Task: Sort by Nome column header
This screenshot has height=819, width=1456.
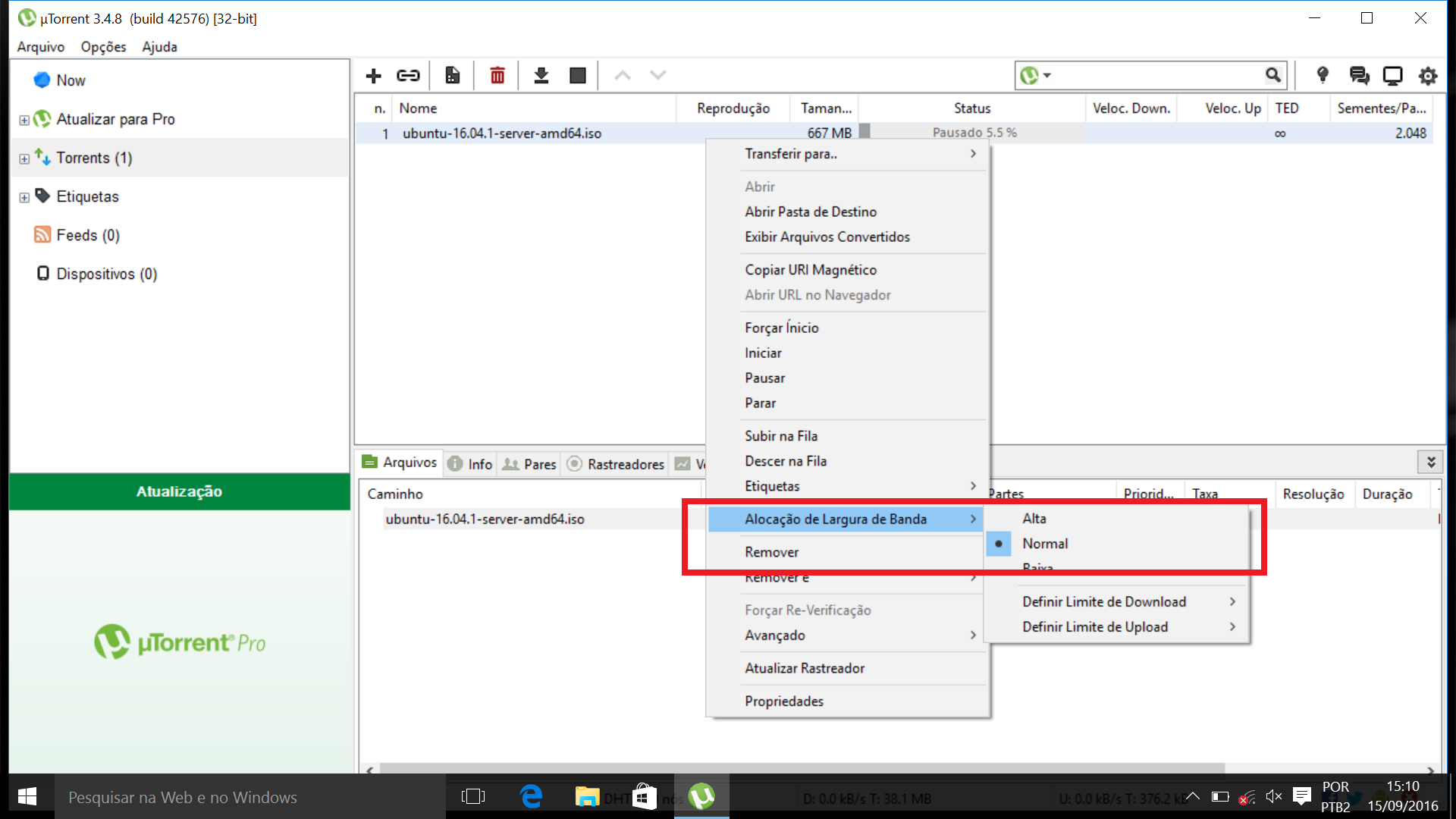Action: pos(534,108)
